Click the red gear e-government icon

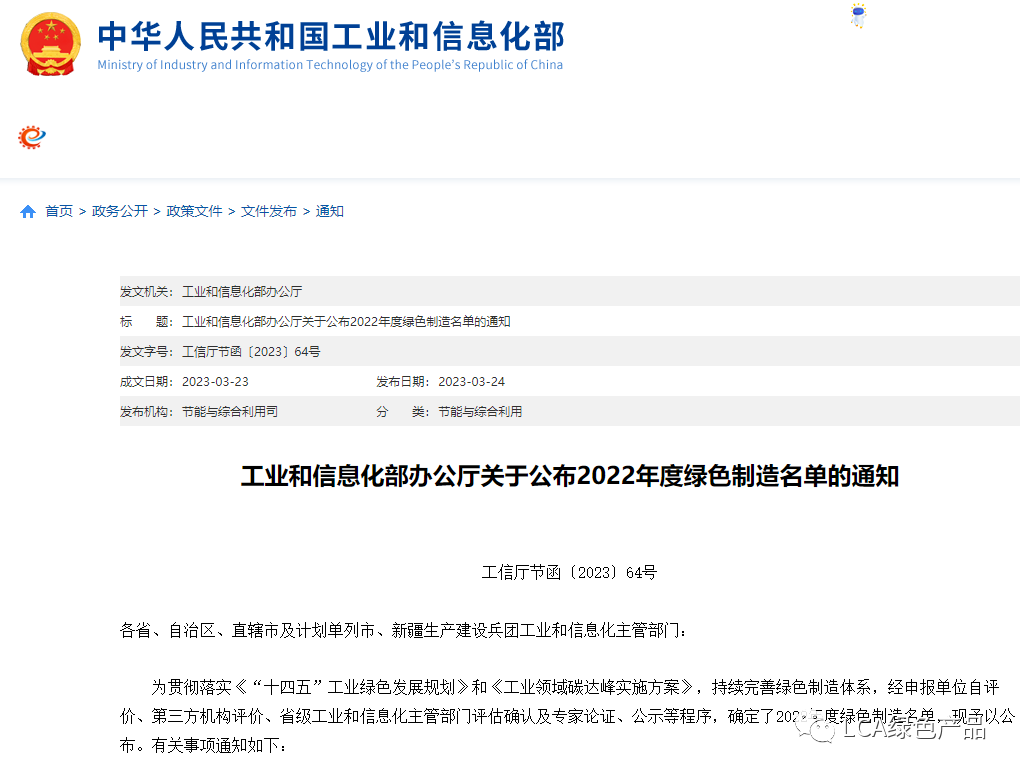click(x=32, y=137)
